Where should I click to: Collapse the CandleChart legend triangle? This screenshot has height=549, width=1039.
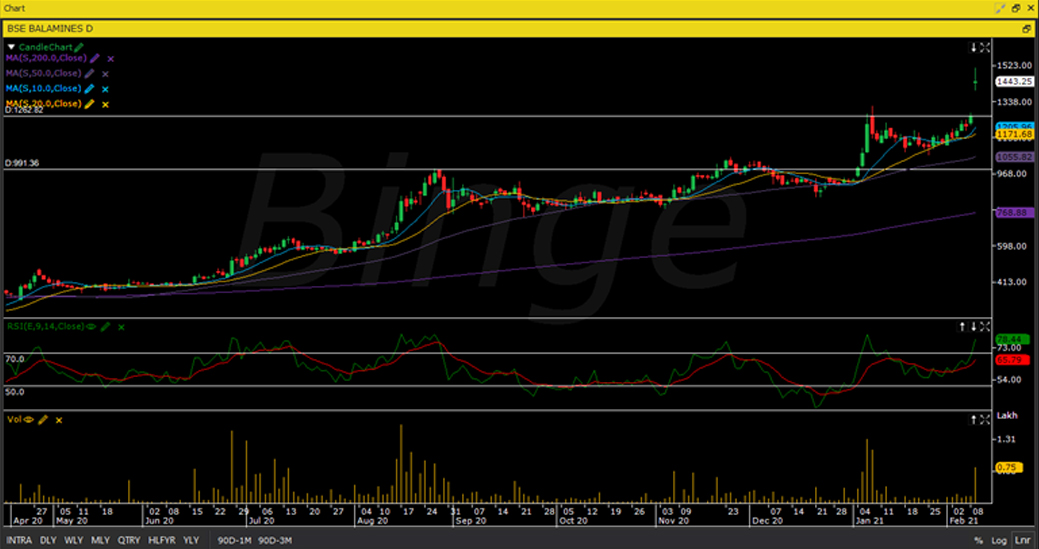click(x=11, y=48)
